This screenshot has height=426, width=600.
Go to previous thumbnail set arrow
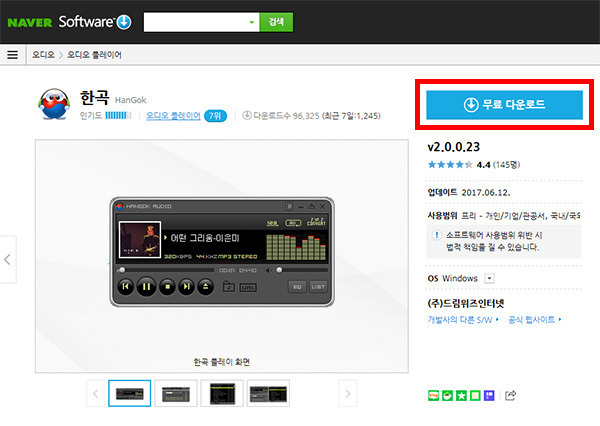tap(96, 393)
